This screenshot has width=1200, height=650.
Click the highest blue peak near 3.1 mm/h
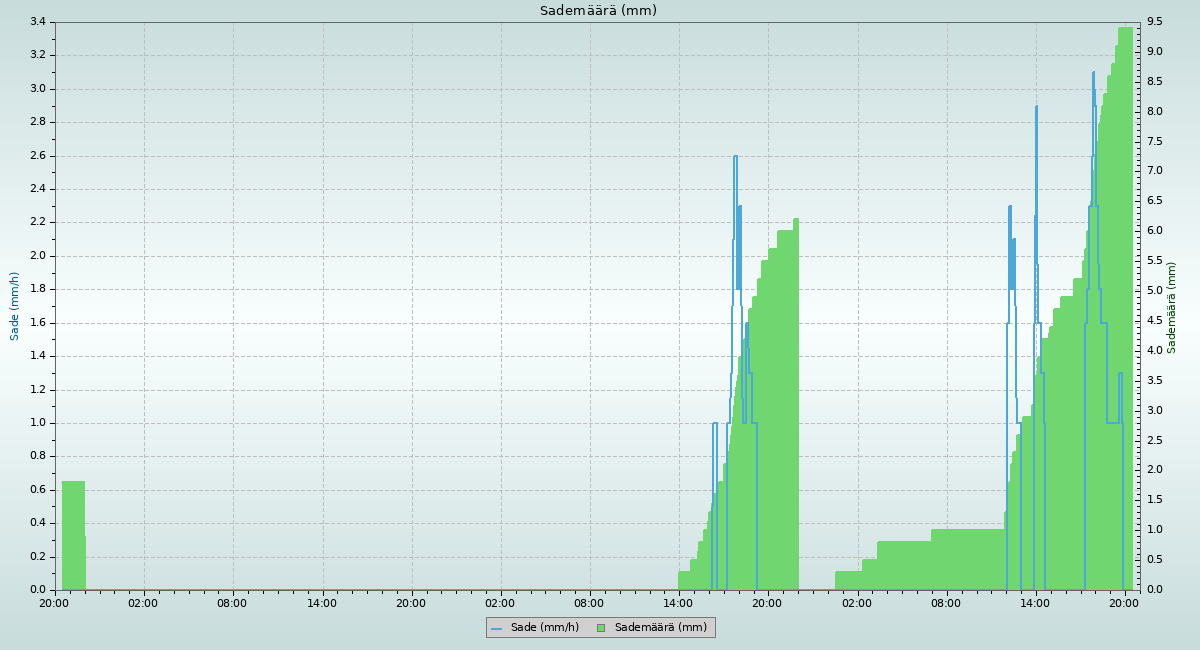tap(1093, 73)
